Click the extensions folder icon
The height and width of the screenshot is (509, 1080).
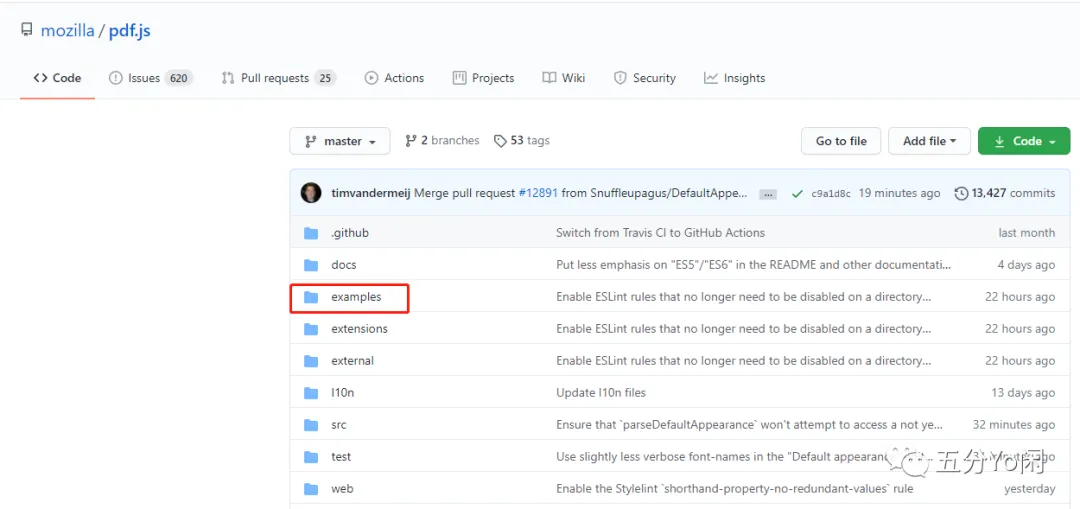click(311, 329)
